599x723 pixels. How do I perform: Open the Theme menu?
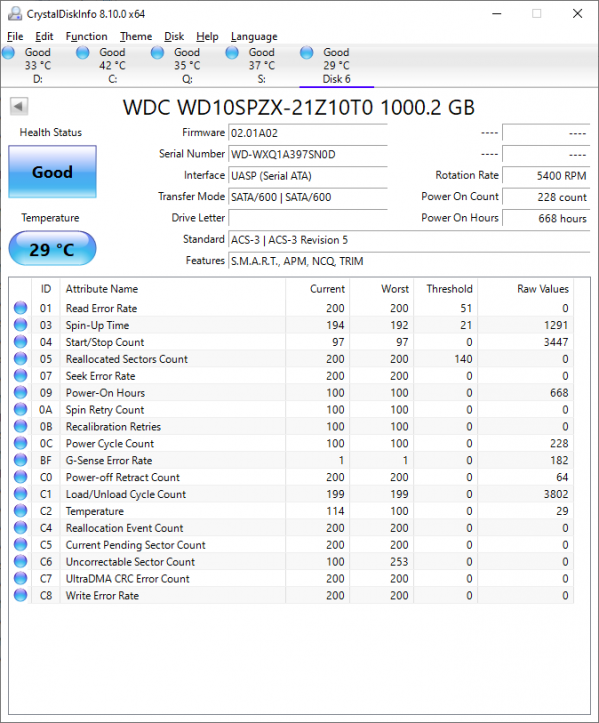pos(136,36)
